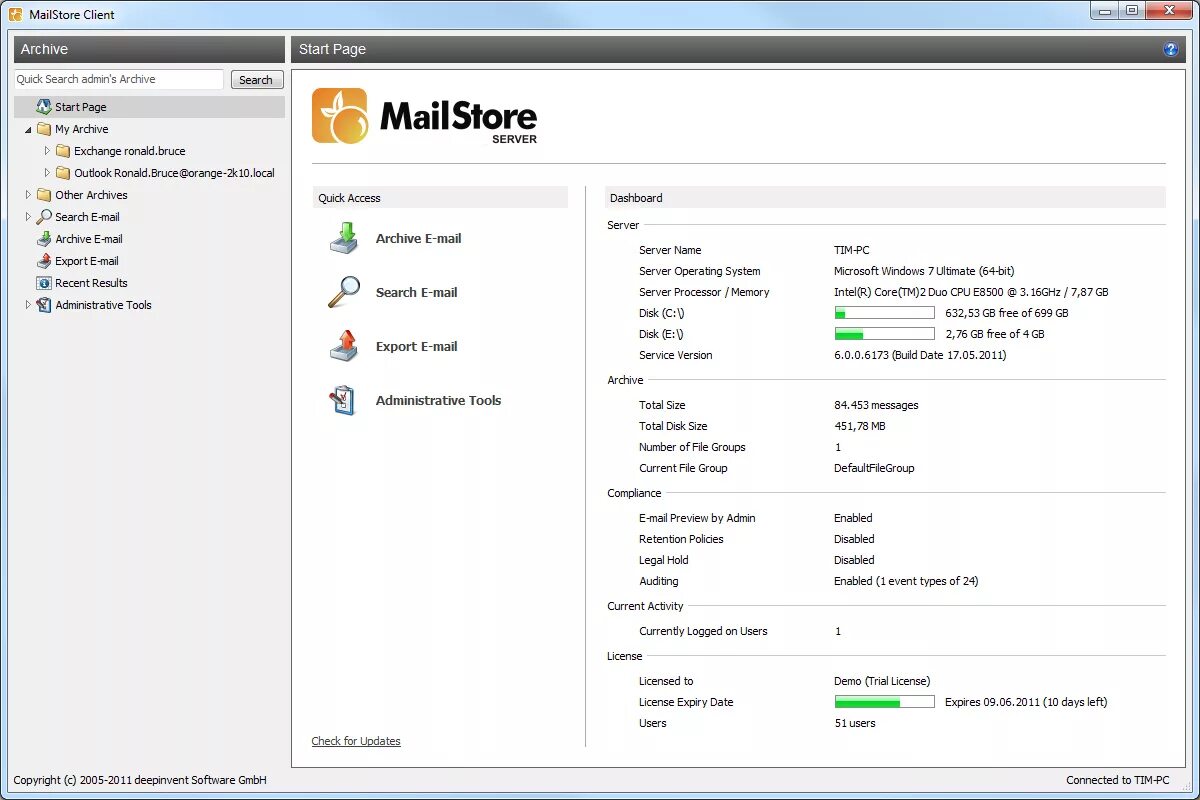This screenshot has height=800, width=1200.
Task: Open Archive E-mail from Quick Access
Action: (x=418, y=238)
